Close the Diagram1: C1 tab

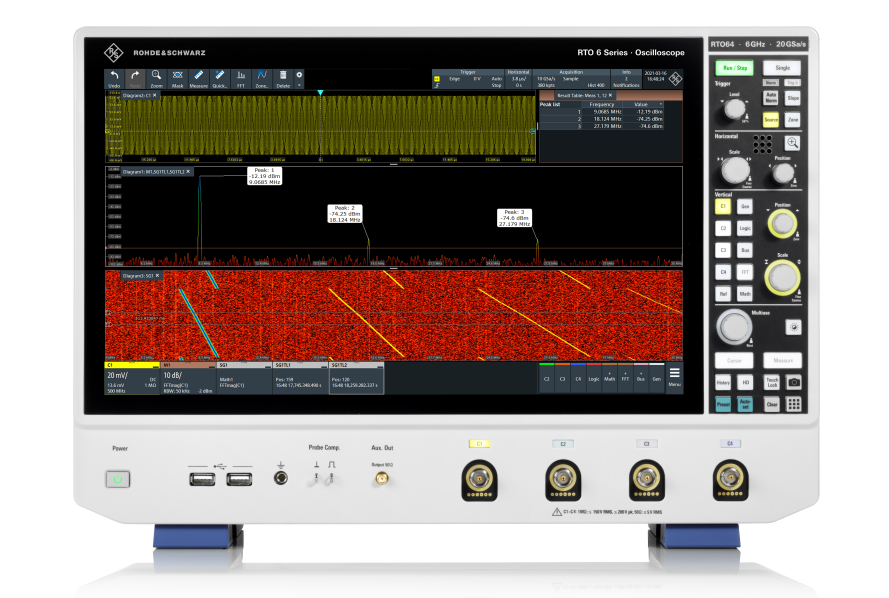click(x=155, y=96)
